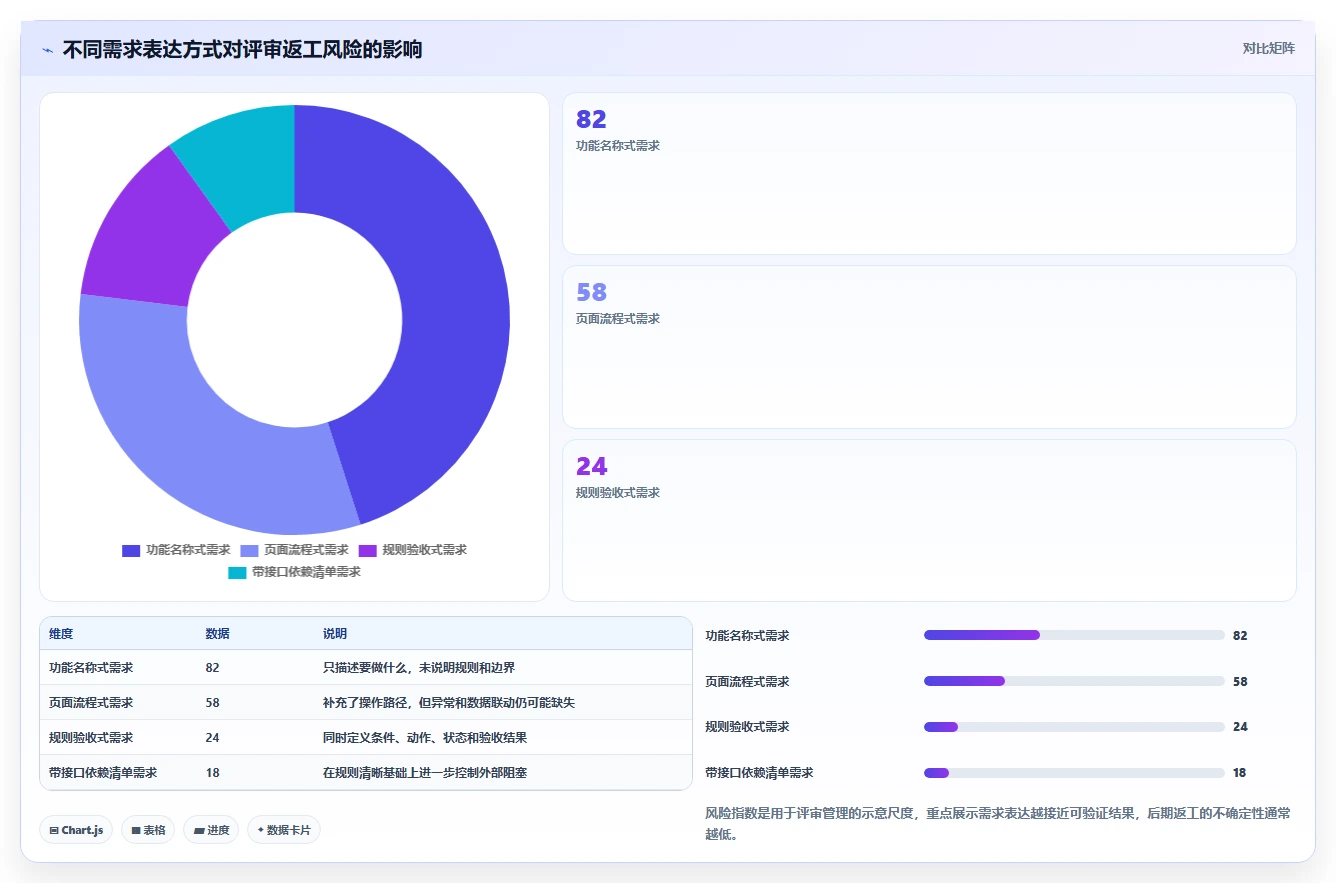Toggle the 规则验收式需求 legend swatch
Viewport: 1336px width, 883px height.
point(367,550)
